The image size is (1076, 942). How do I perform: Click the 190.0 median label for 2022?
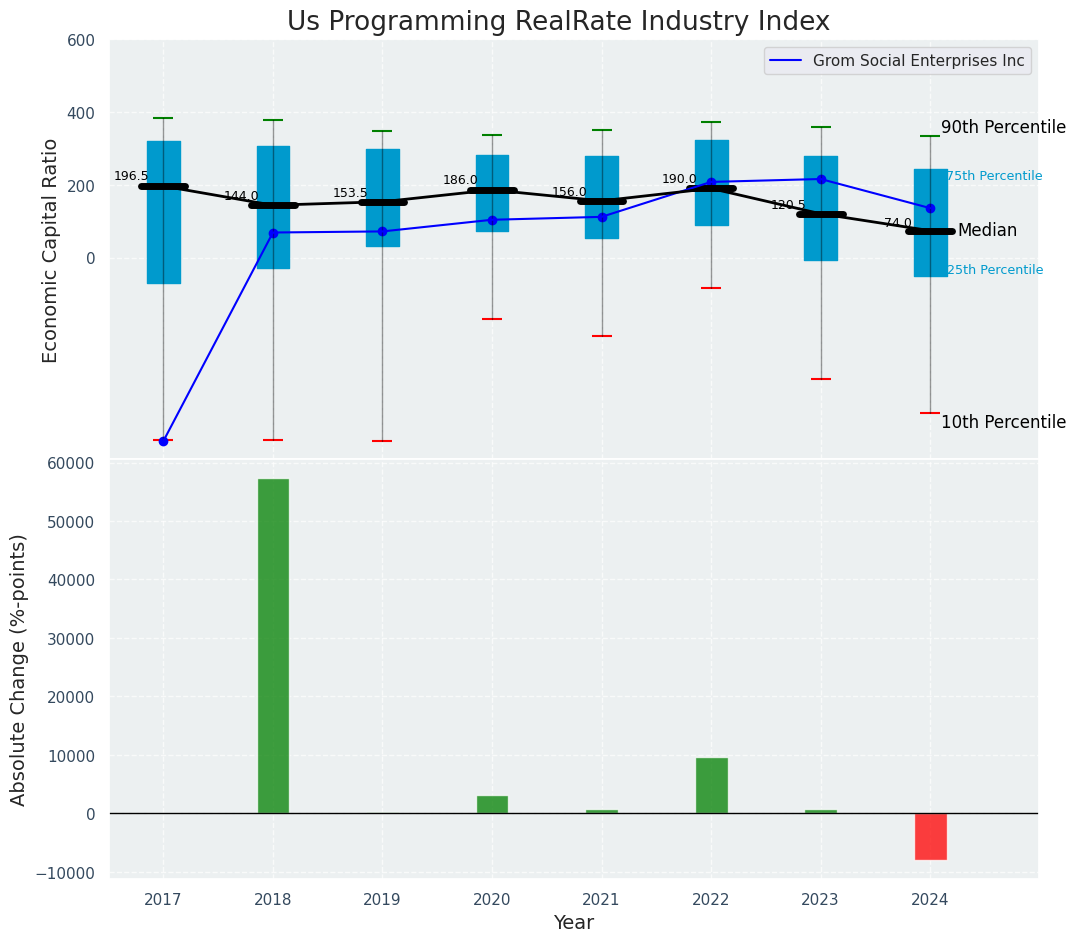(x=679, y=179)
